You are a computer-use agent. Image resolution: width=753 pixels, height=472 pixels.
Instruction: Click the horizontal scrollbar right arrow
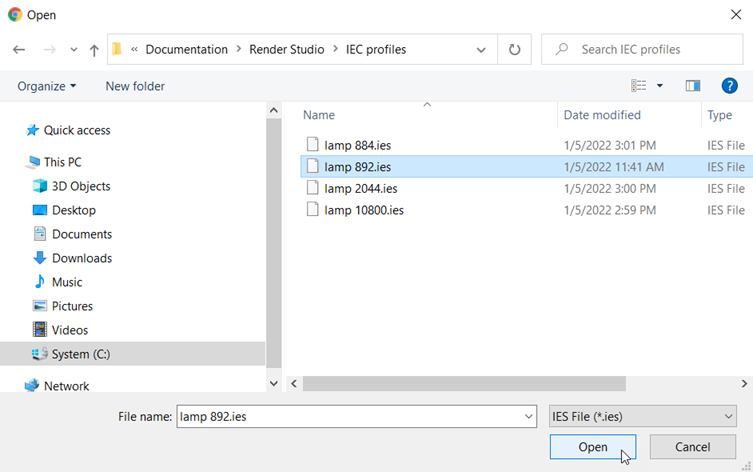tap(744, 384)
